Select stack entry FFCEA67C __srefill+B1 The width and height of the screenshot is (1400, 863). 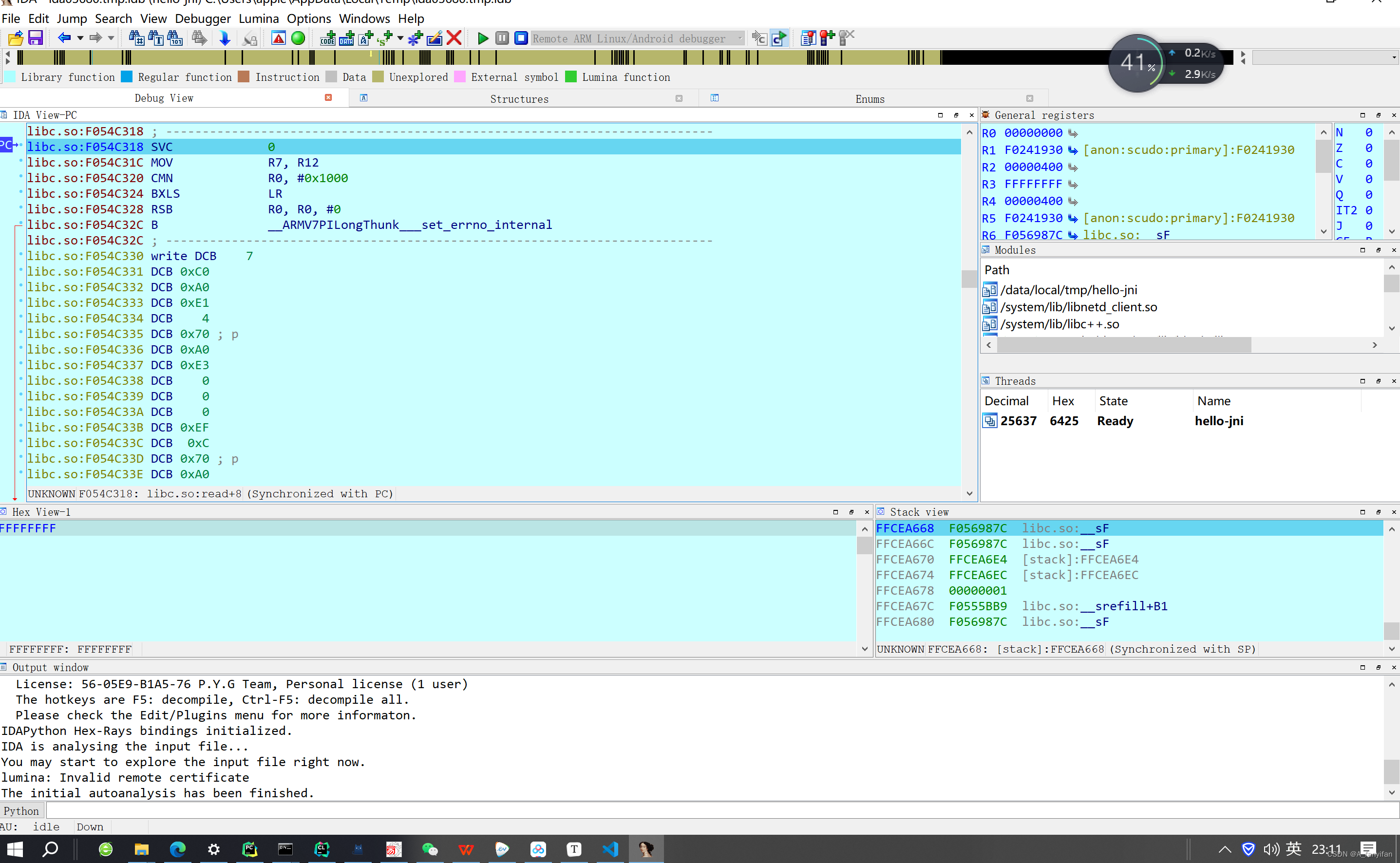(x=1130, y=606)
